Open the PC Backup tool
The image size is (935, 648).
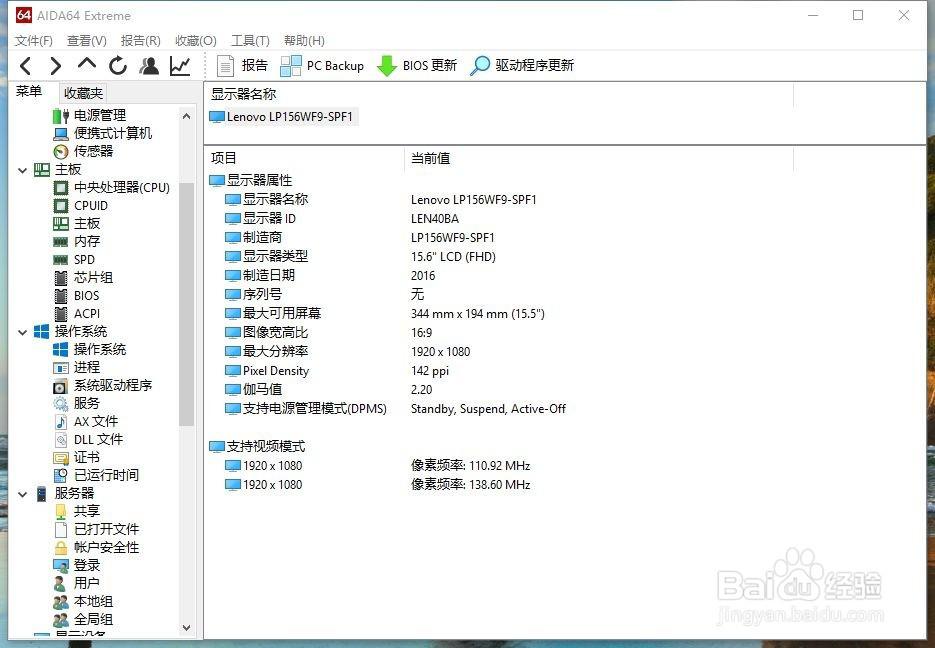click(x=322, y=66)
